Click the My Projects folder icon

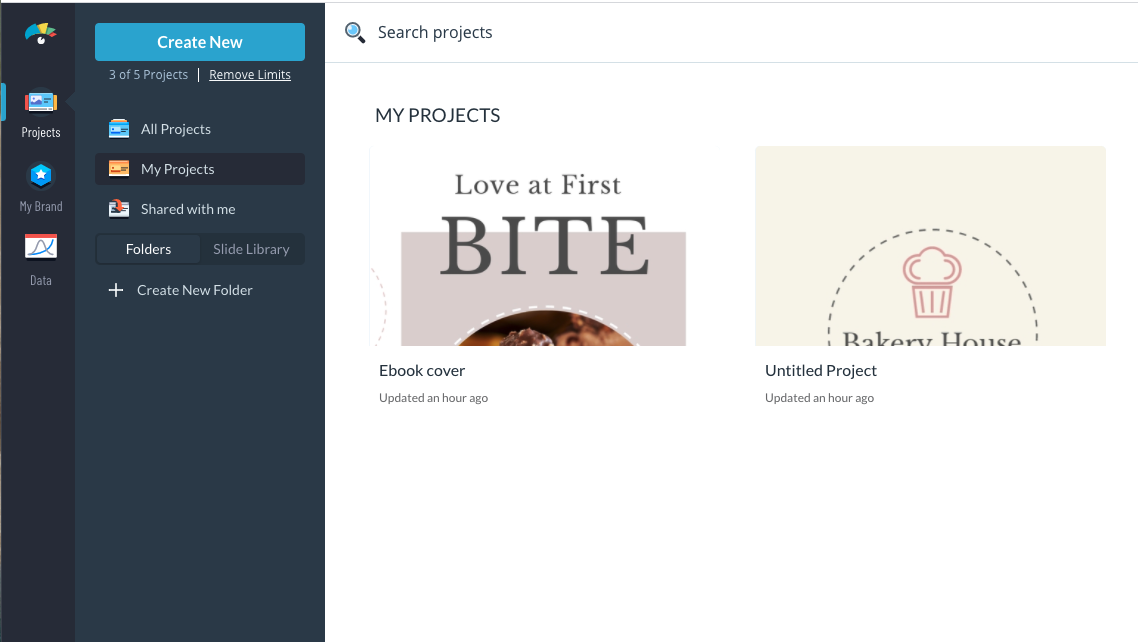(119, 169)
